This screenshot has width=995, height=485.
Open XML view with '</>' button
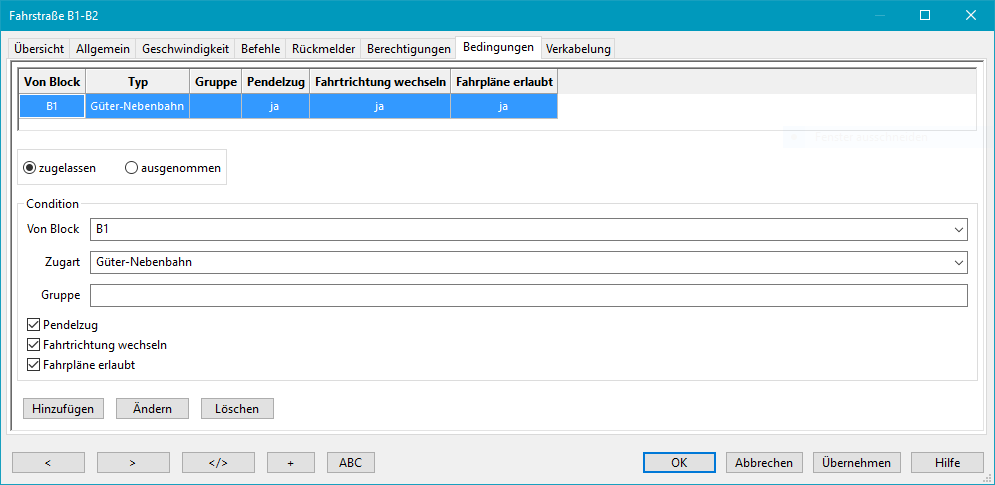pyautogui.click(x=218, y=462)
